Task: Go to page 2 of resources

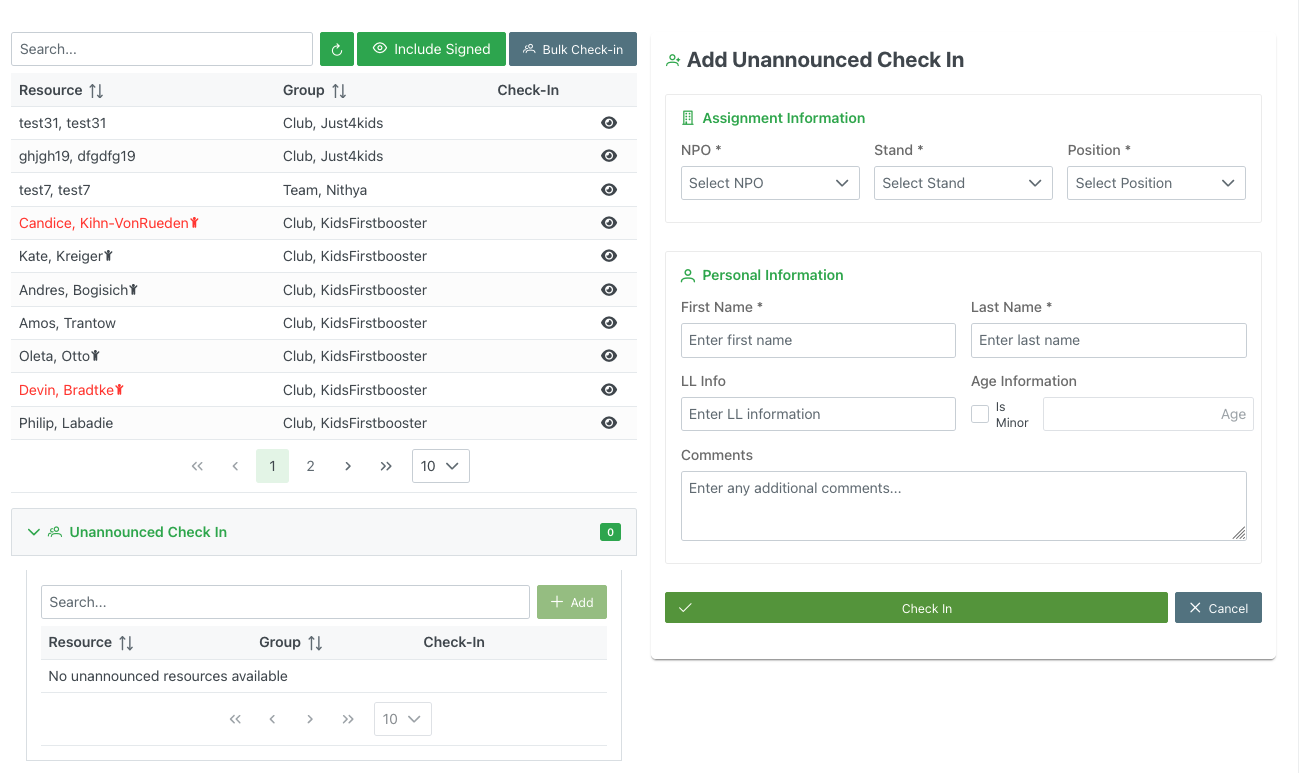Action: (310, 466)
